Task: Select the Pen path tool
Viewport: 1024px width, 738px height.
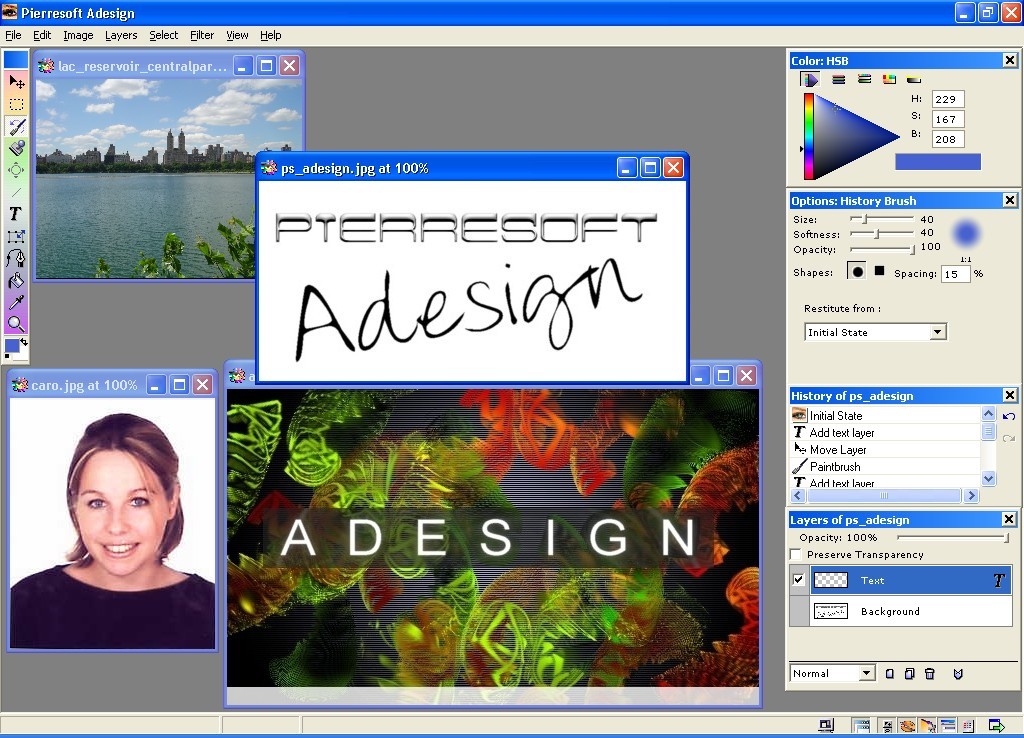Action: pos(16,259)
